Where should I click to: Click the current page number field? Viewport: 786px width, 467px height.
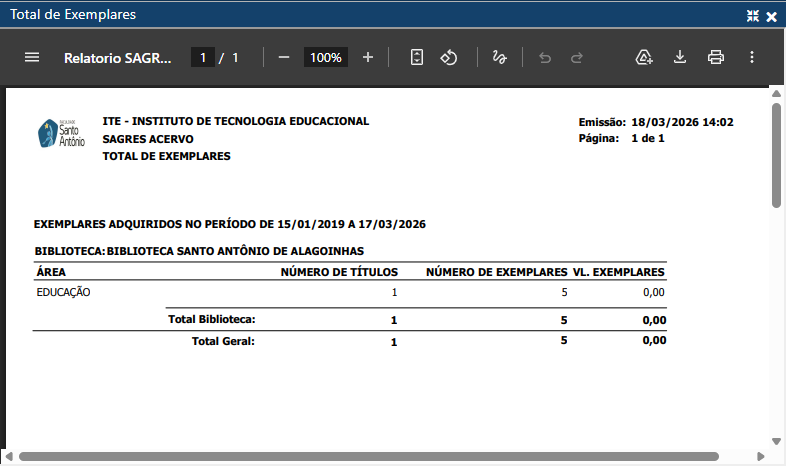202,58
